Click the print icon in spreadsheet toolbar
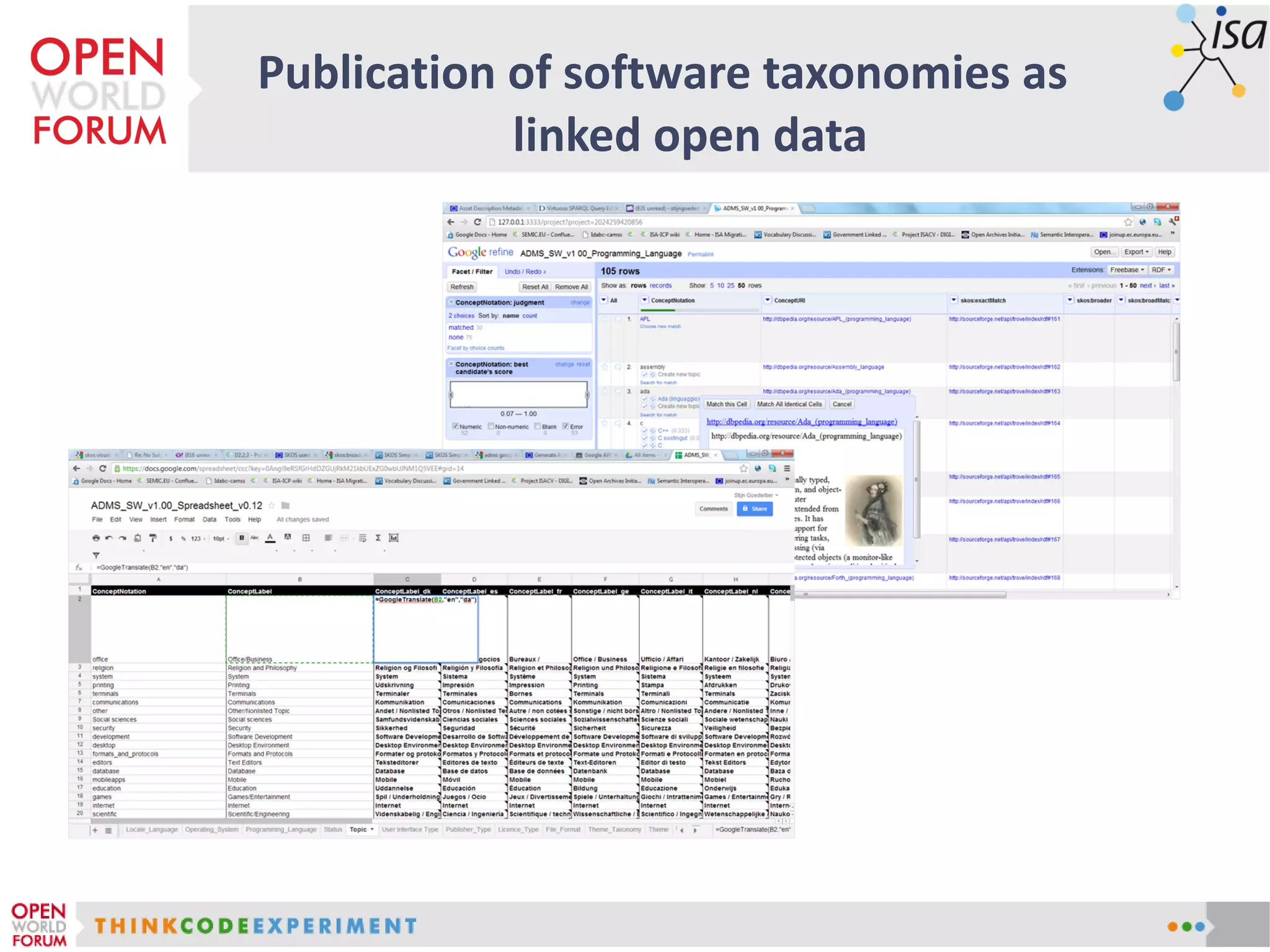Image resolution: width=1270 pixels, height=952 pixels. point(95,538)
